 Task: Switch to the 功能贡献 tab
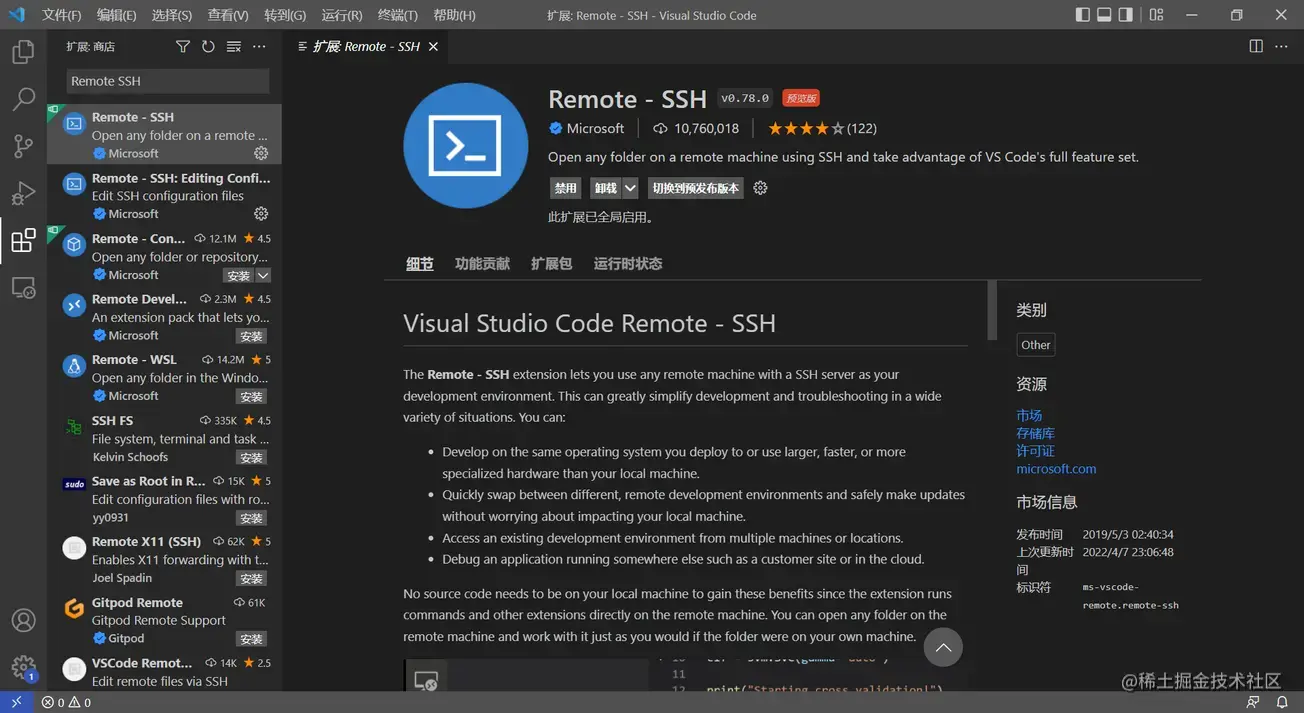point(482,264)
